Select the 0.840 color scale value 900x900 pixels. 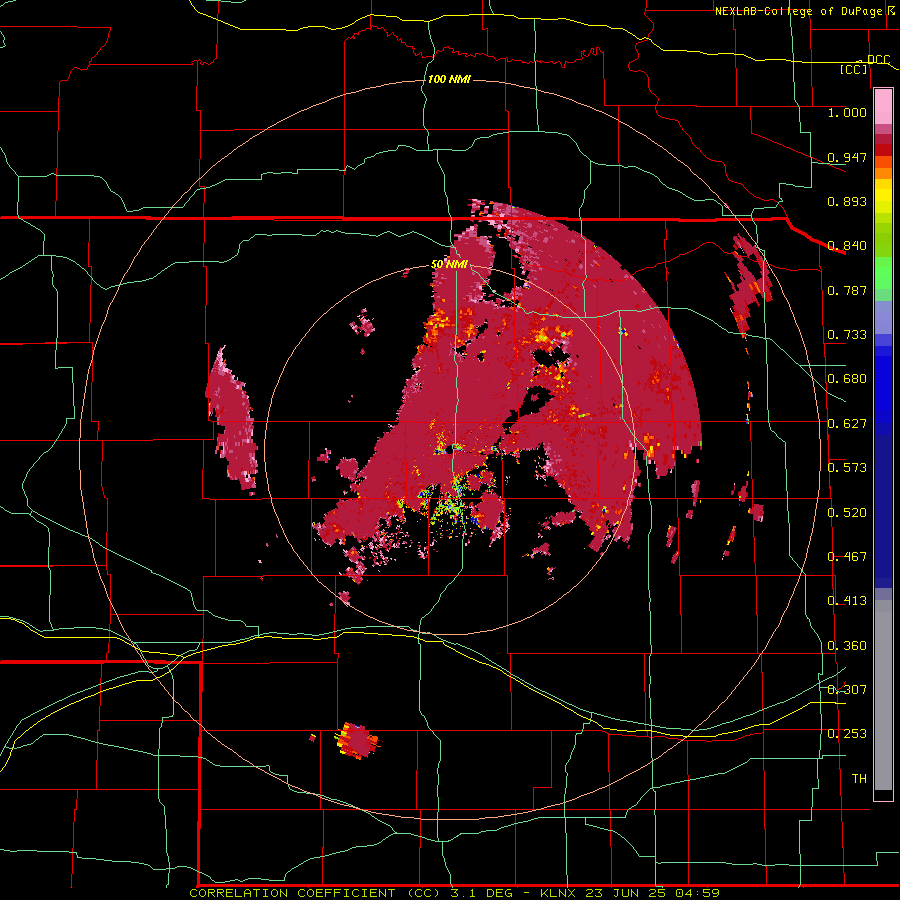(847, 246)
